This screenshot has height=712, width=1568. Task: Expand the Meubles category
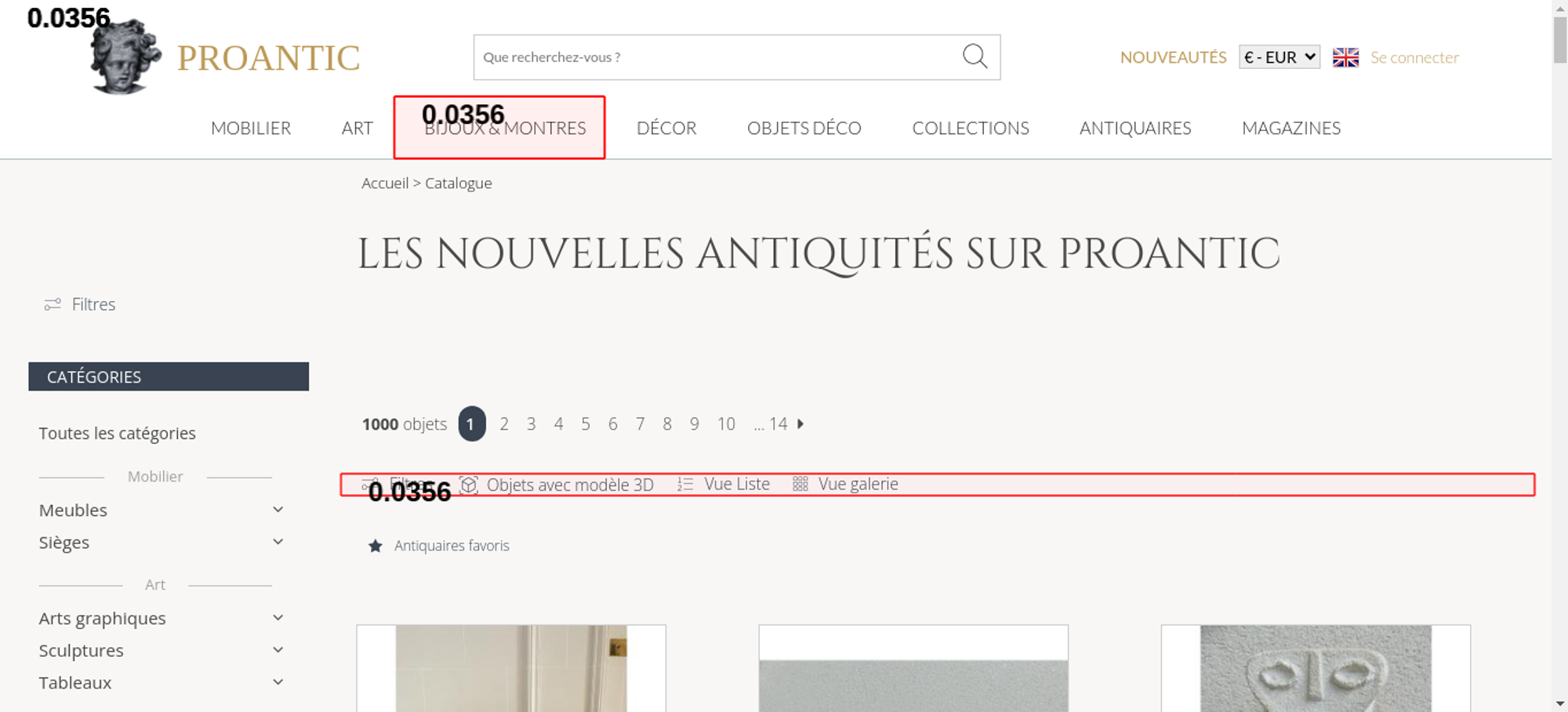pos(278,510)
